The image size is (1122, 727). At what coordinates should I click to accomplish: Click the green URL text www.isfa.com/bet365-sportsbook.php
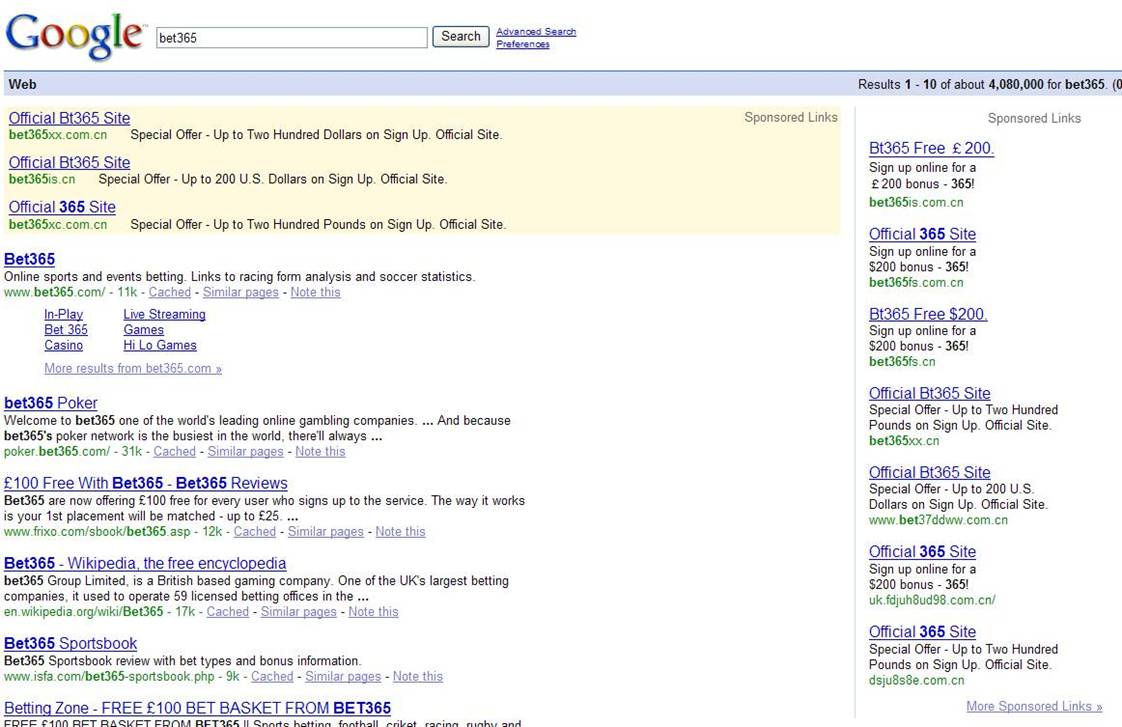click(109, 676)
